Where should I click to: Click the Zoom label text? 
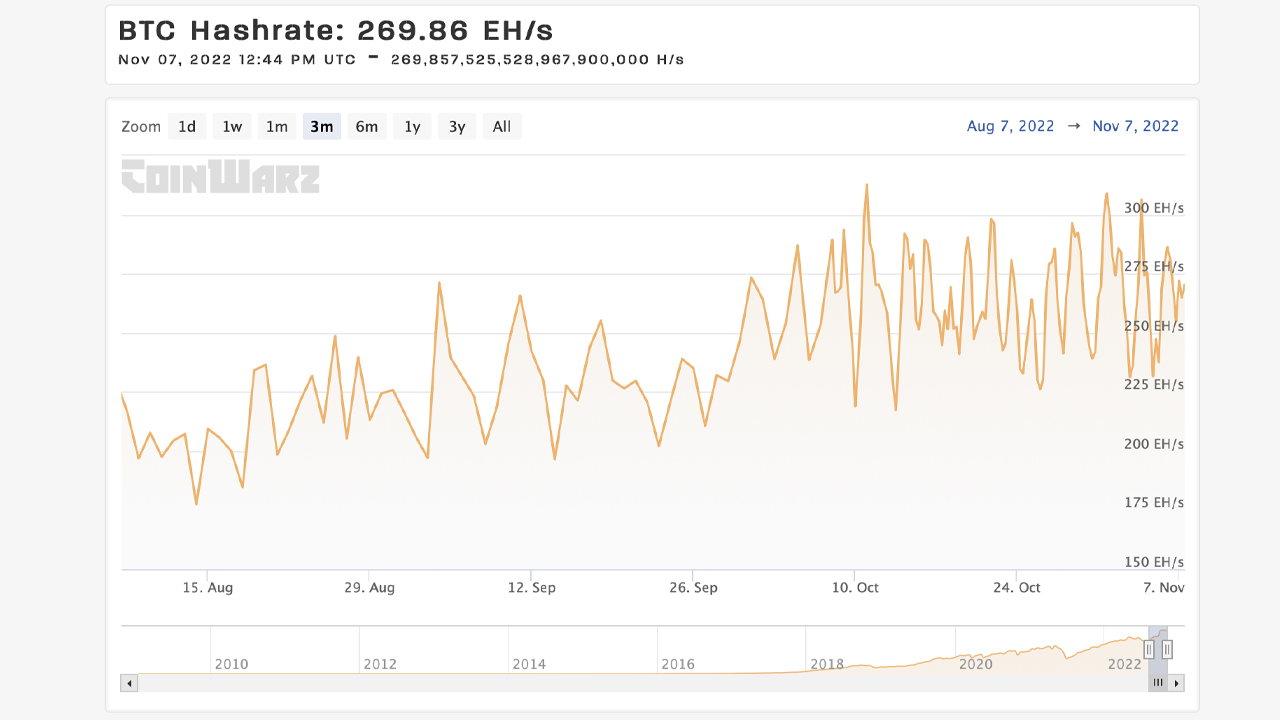(x=141, y=127)
